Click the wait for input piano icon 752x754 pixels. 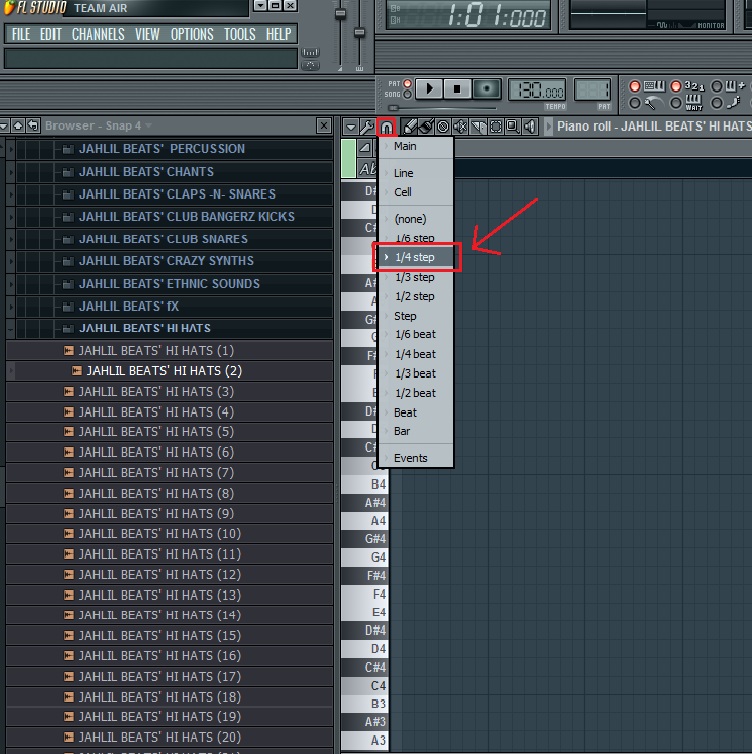(x=693, y=102)
